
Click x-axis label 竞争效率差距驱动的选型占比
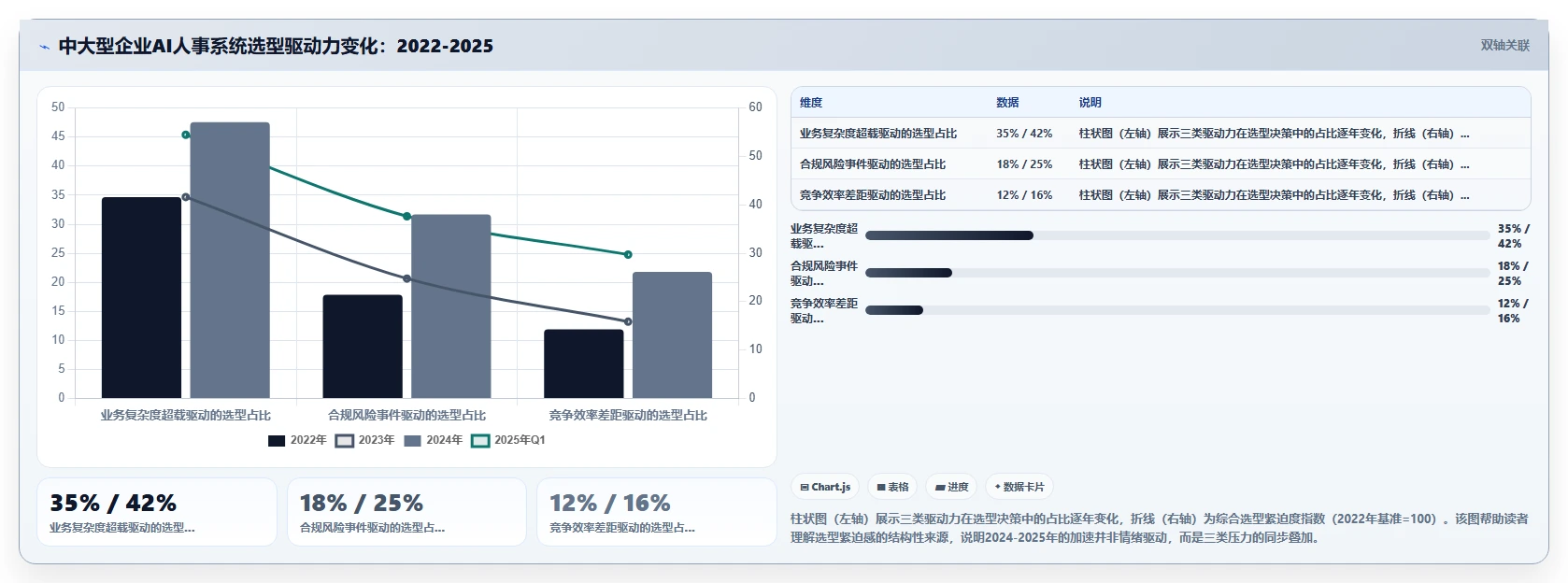click(x=628, y=416)
